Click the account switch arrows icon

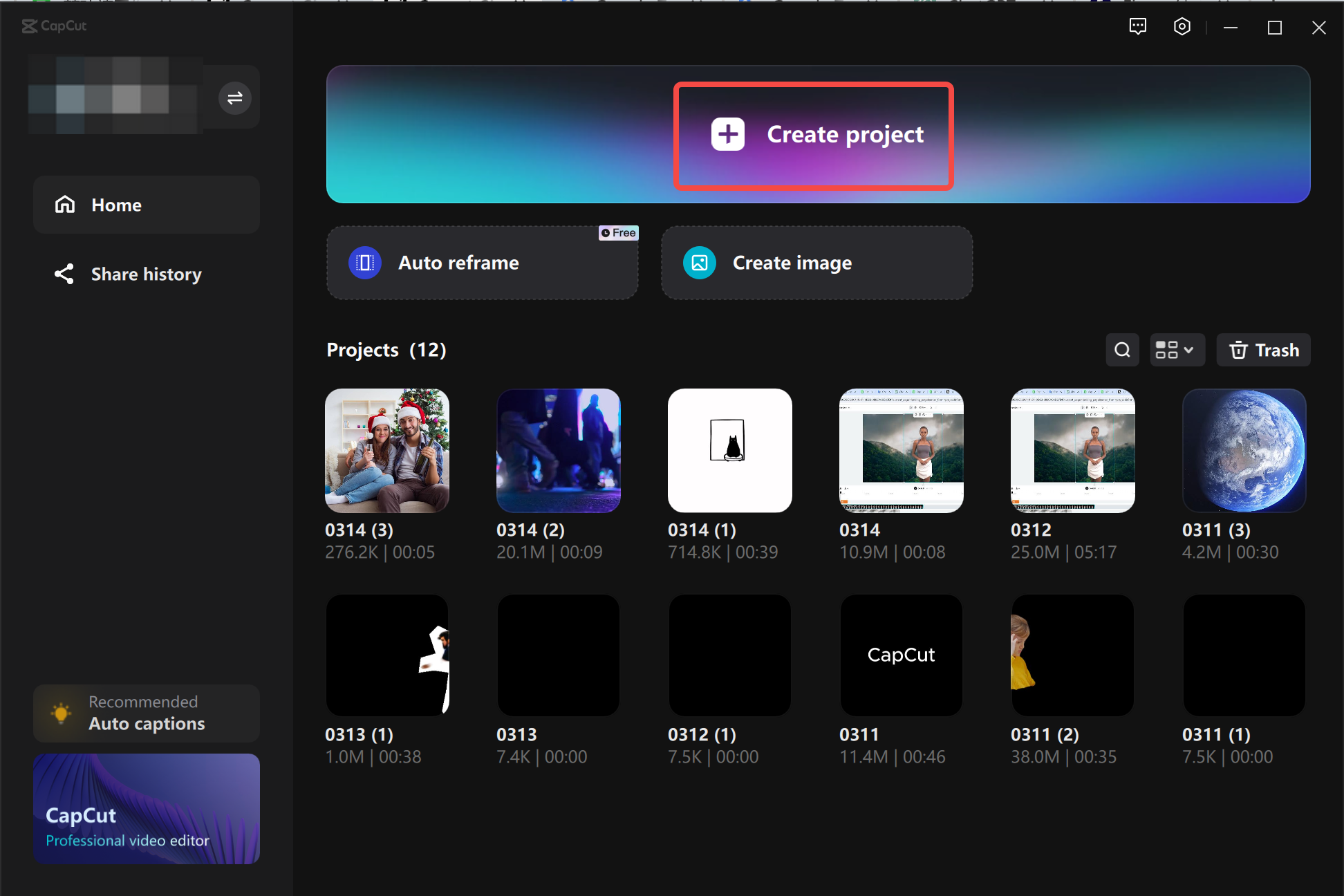point(234,97)
